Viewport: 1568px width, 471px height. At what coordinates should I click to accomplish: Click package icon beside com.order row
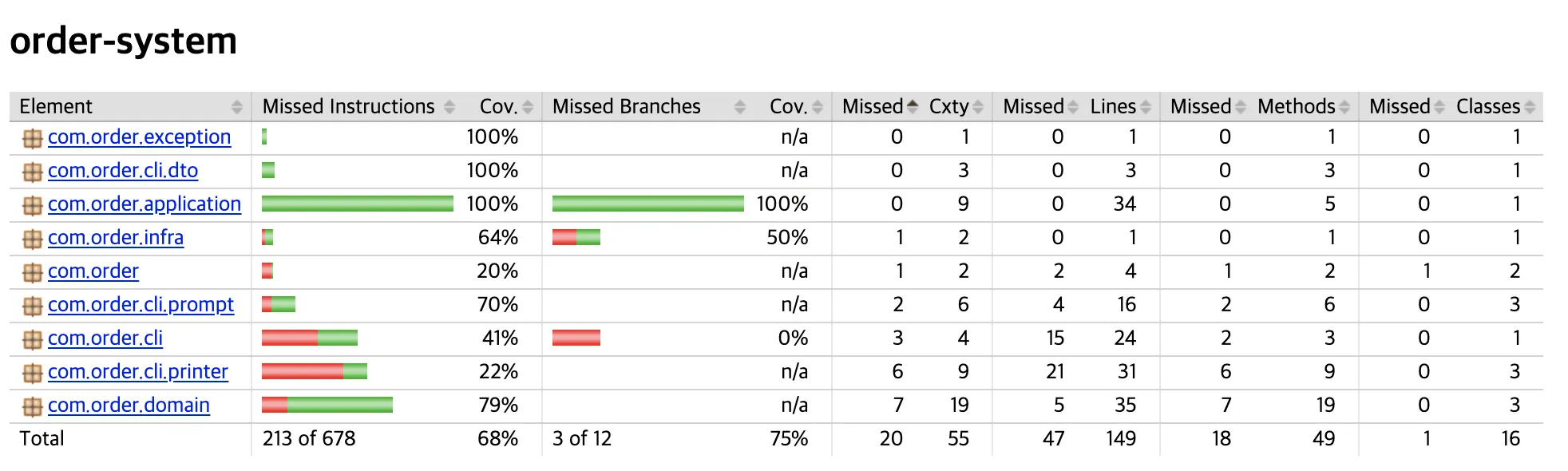tap(32, 272)
